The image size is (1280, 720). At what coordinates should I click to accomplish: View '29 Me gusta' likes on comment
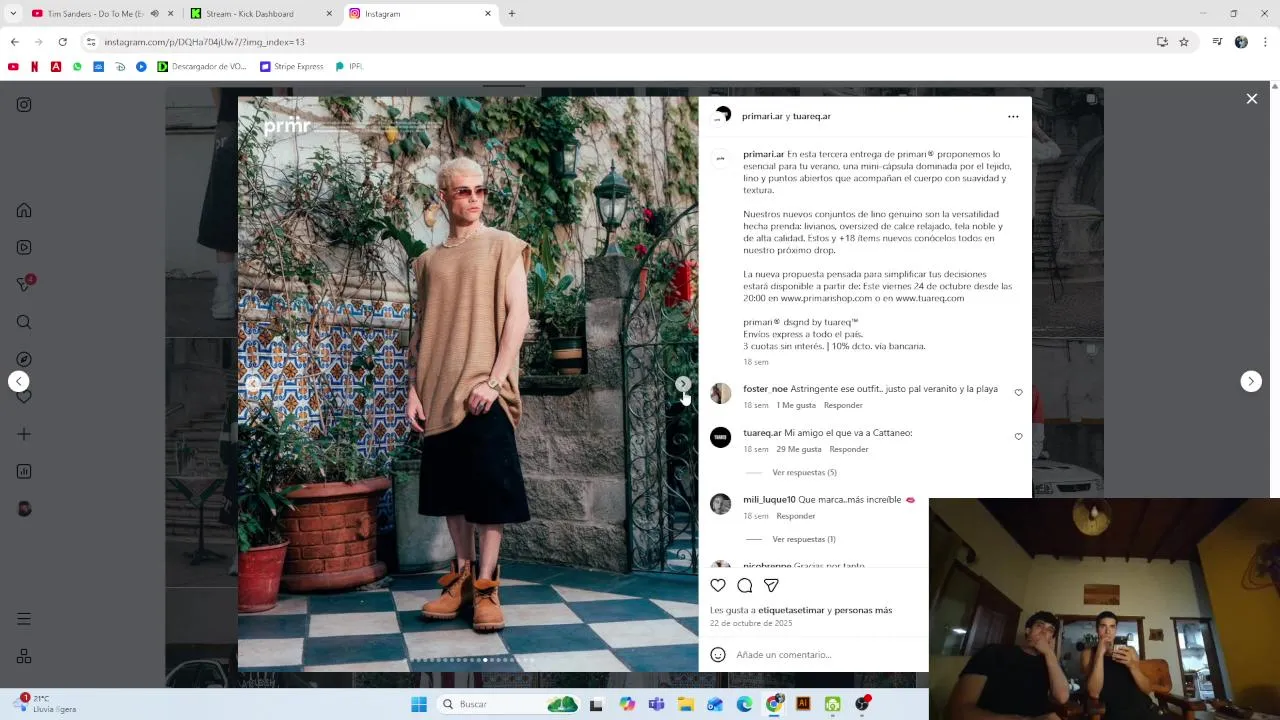tap(799, 449)
